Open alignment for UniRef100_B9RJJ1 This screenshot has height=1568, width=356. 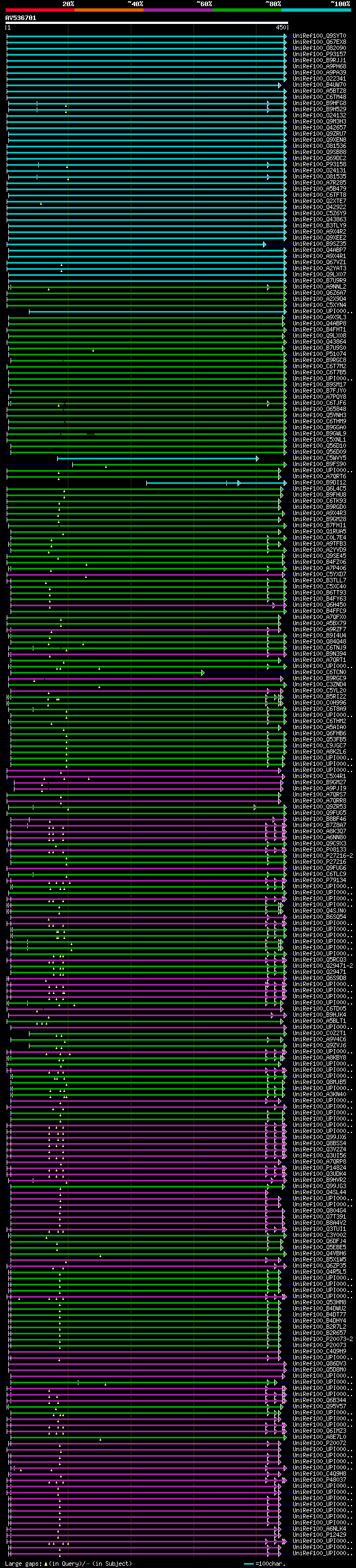pos(319,61)
